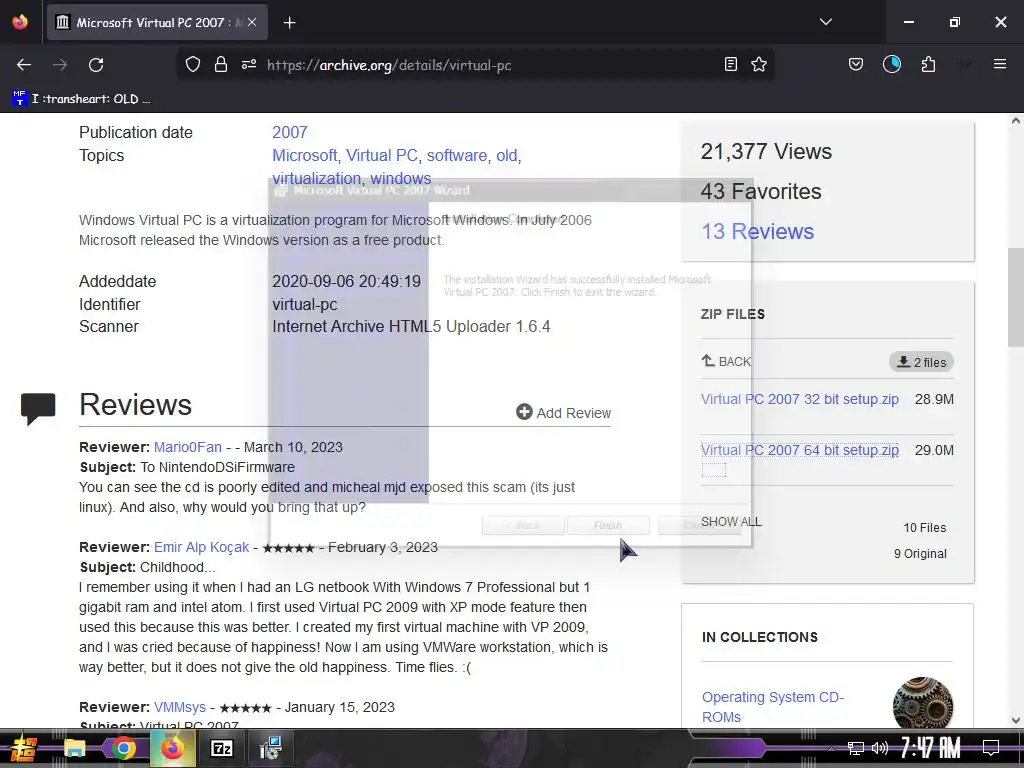Open Google Chrome from the taskbar
The width and height of the screenshot is (1024, 768).
123,748
